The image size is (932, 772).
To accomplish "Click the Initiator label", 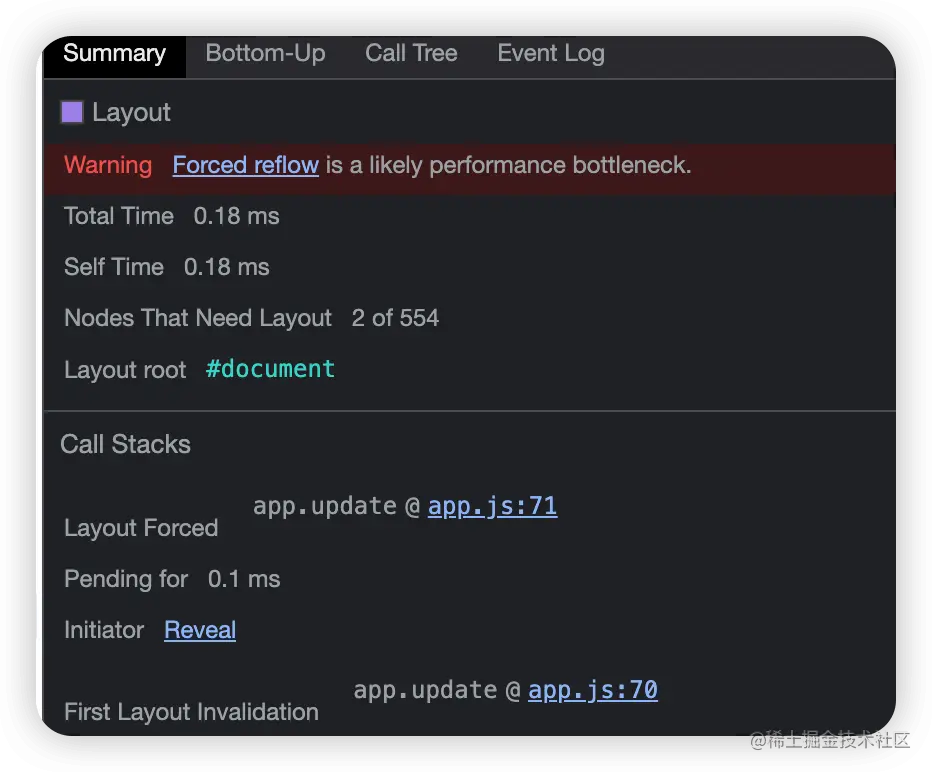I will tap(104, 630).
